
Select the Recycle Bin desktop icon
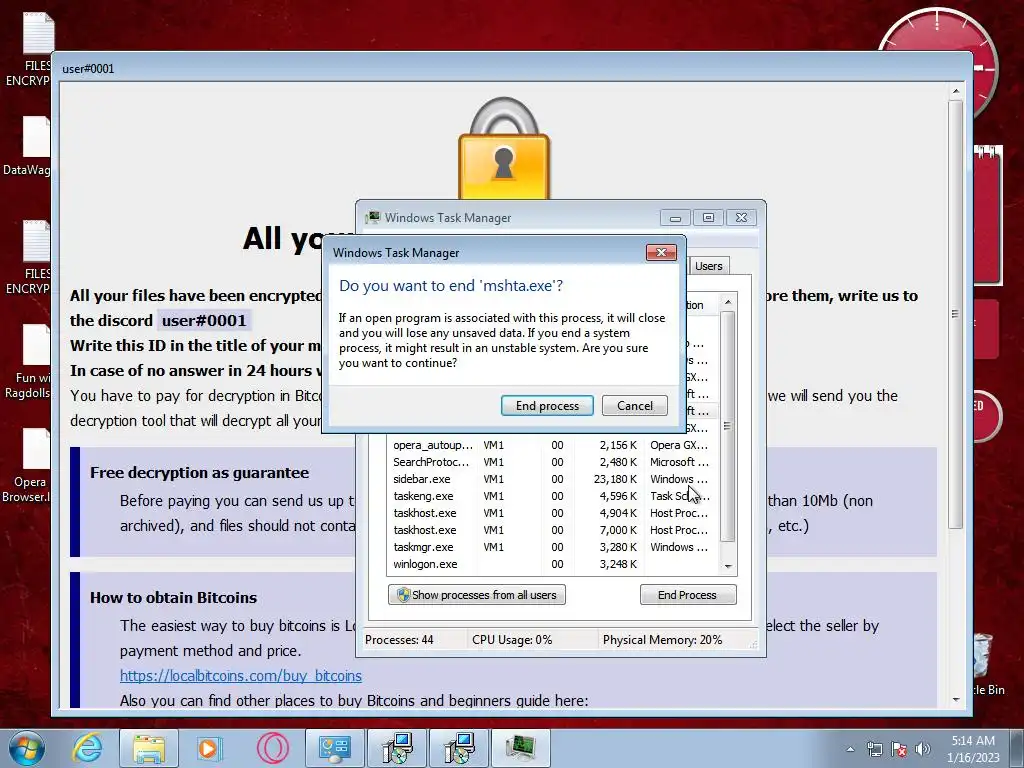pos(986,664)
